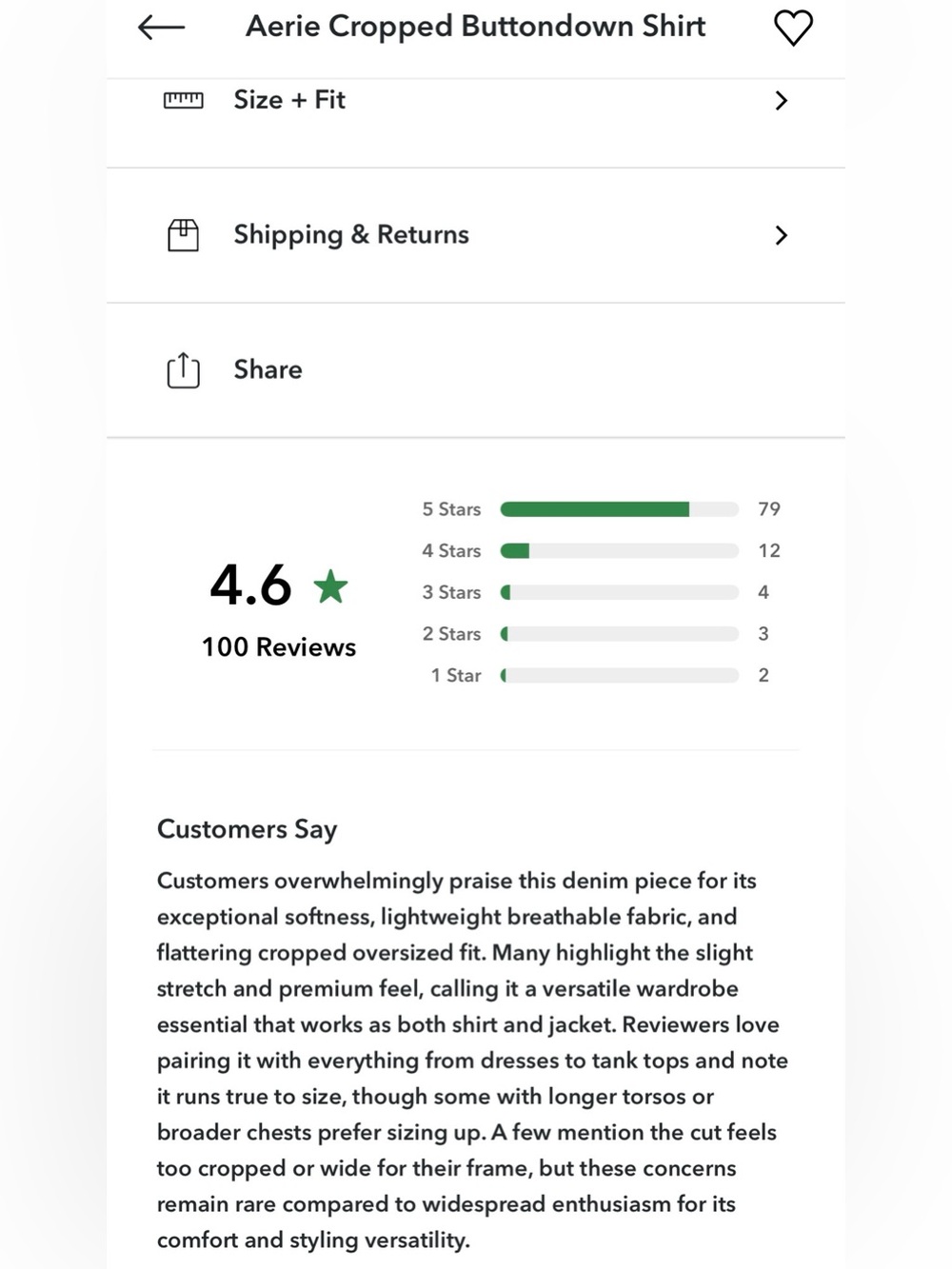Click the green rating star icon

click(x=330, y=585)
